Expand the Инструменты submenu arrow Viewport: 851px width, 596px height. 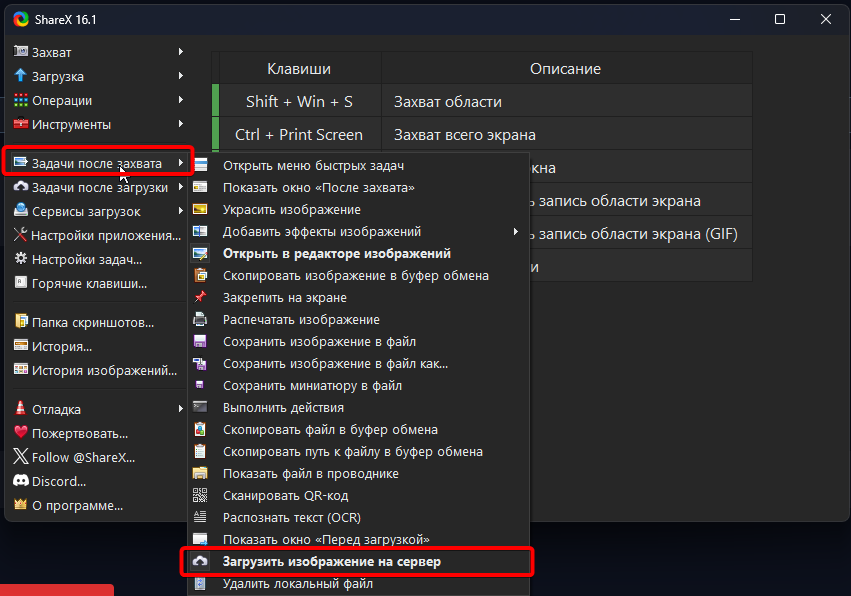[181, 124]
